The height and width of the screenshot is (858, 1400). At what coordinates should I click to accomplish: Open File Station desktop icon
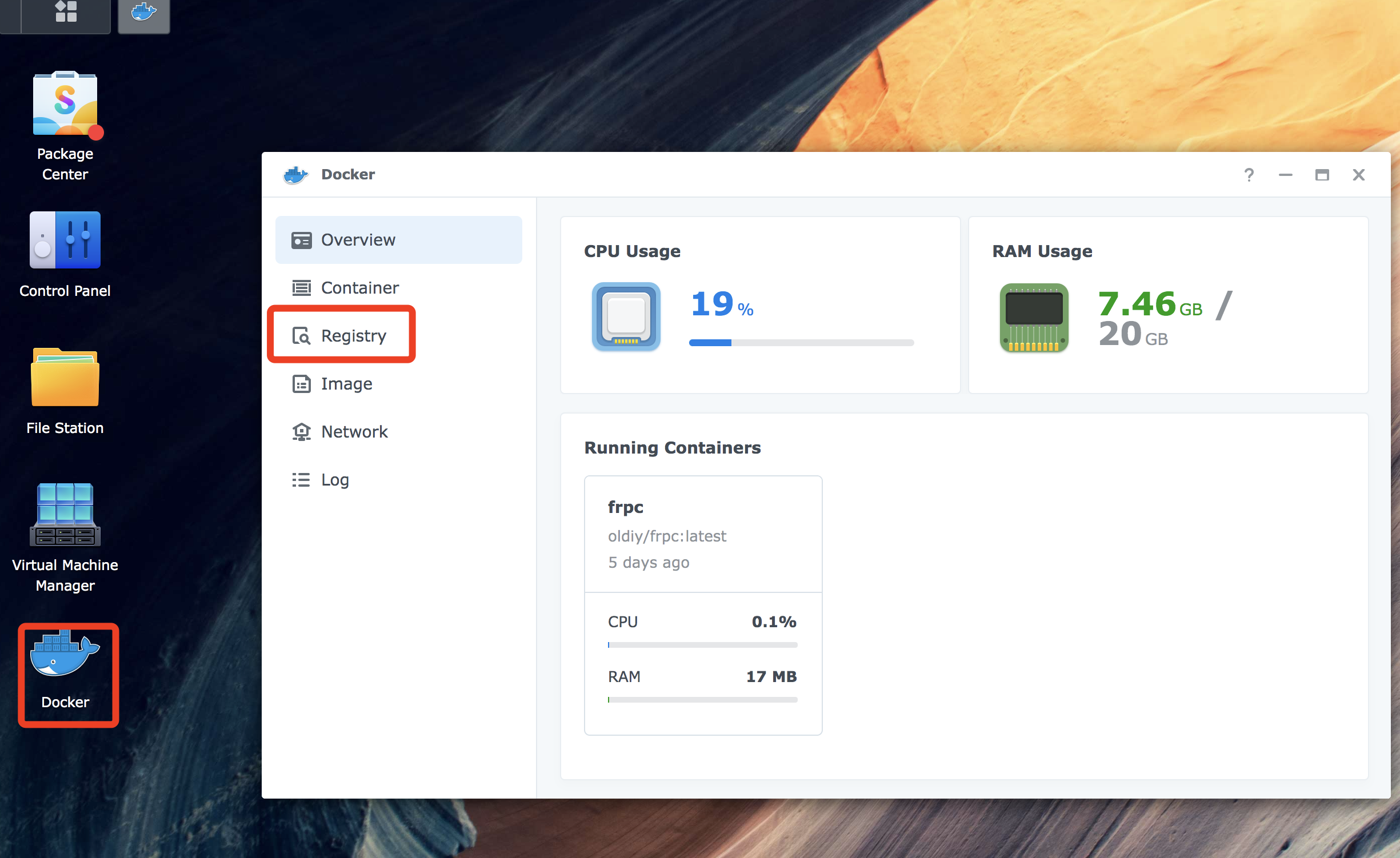click(x=65, y=392)
